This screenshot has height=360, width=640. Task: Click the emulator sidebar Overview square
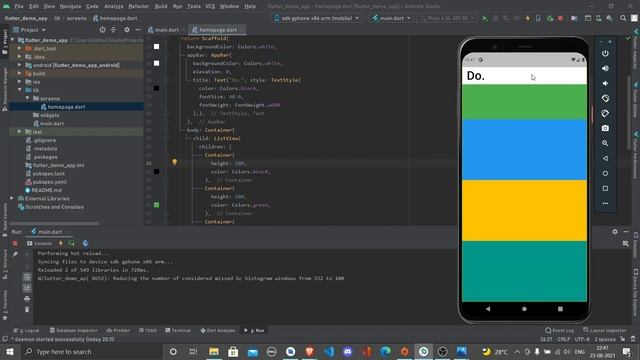click(x=605, y=188)
